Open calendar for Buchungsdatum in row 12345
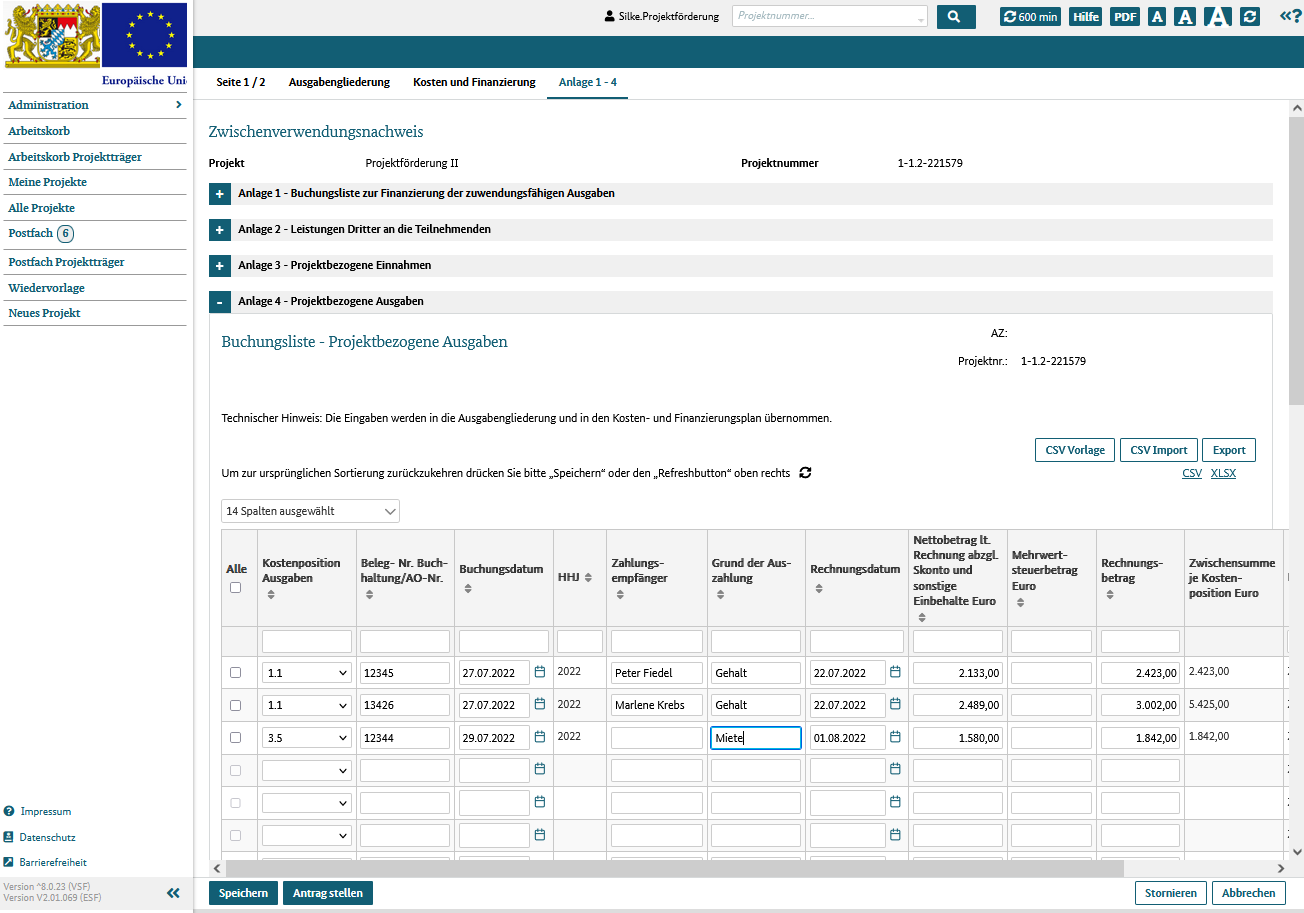1304x913 pixels. [540, 672]
